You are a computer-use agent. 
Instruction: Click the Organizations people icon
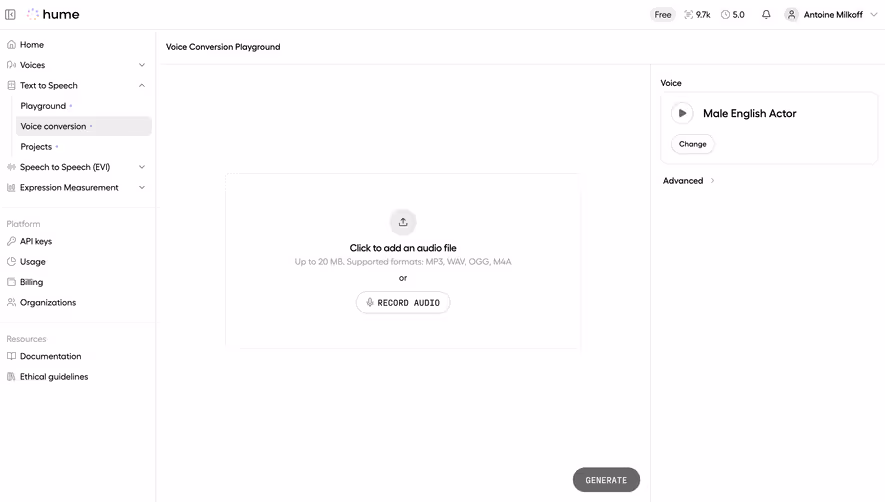coord(11,302)
